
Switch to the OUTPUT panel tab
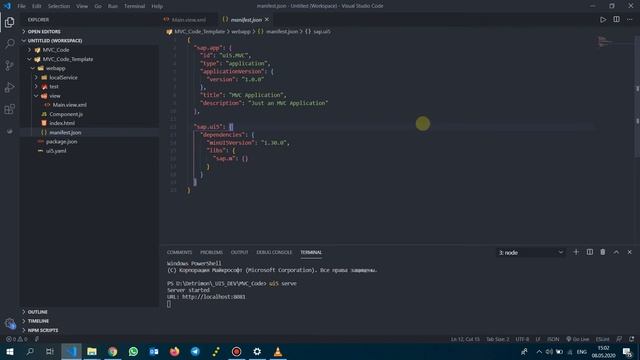[240, 252]
